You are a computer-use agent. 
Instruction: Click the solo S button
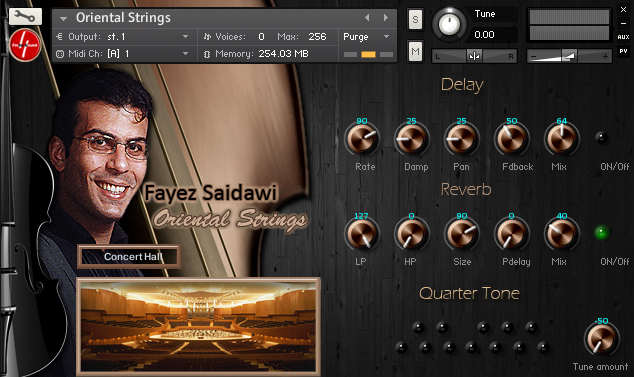point(415,20)
